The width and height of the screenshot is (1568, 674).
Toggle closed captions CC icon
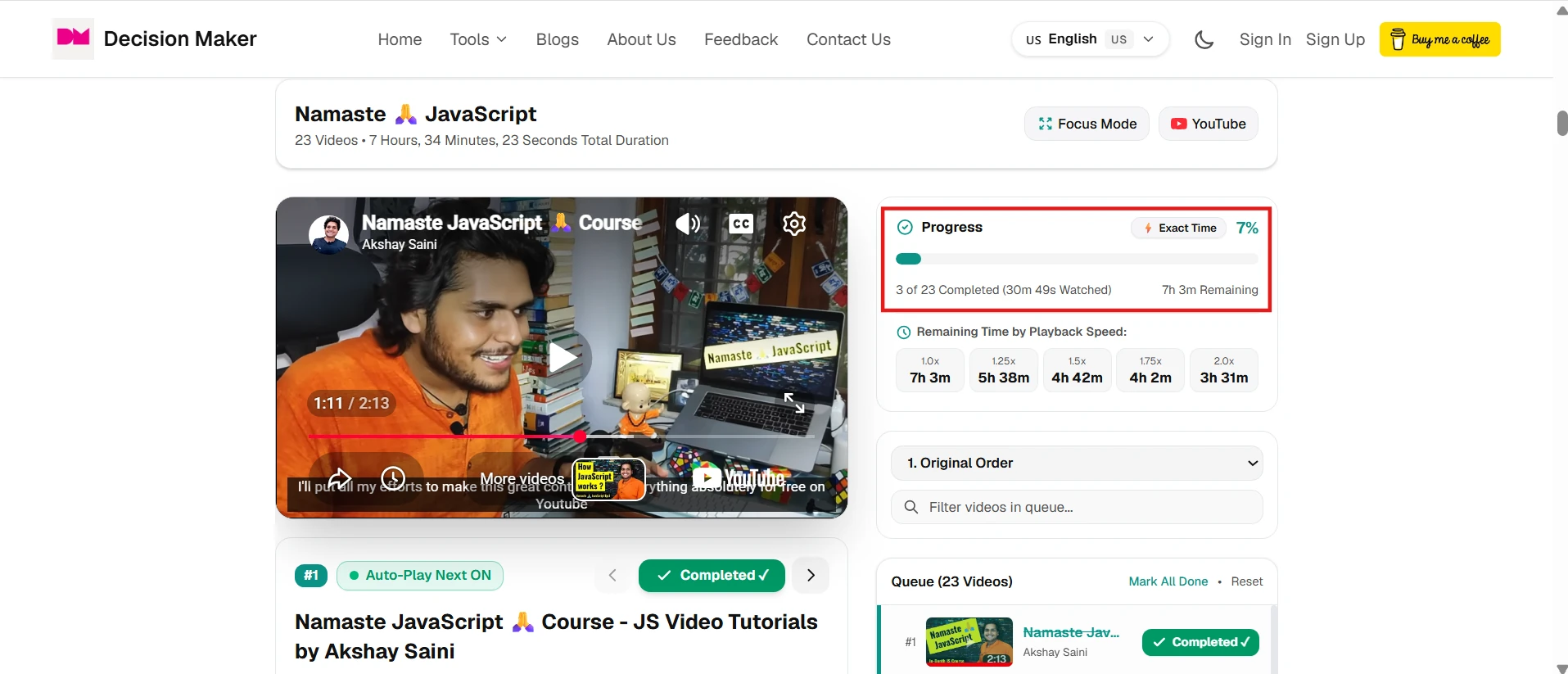741,224
